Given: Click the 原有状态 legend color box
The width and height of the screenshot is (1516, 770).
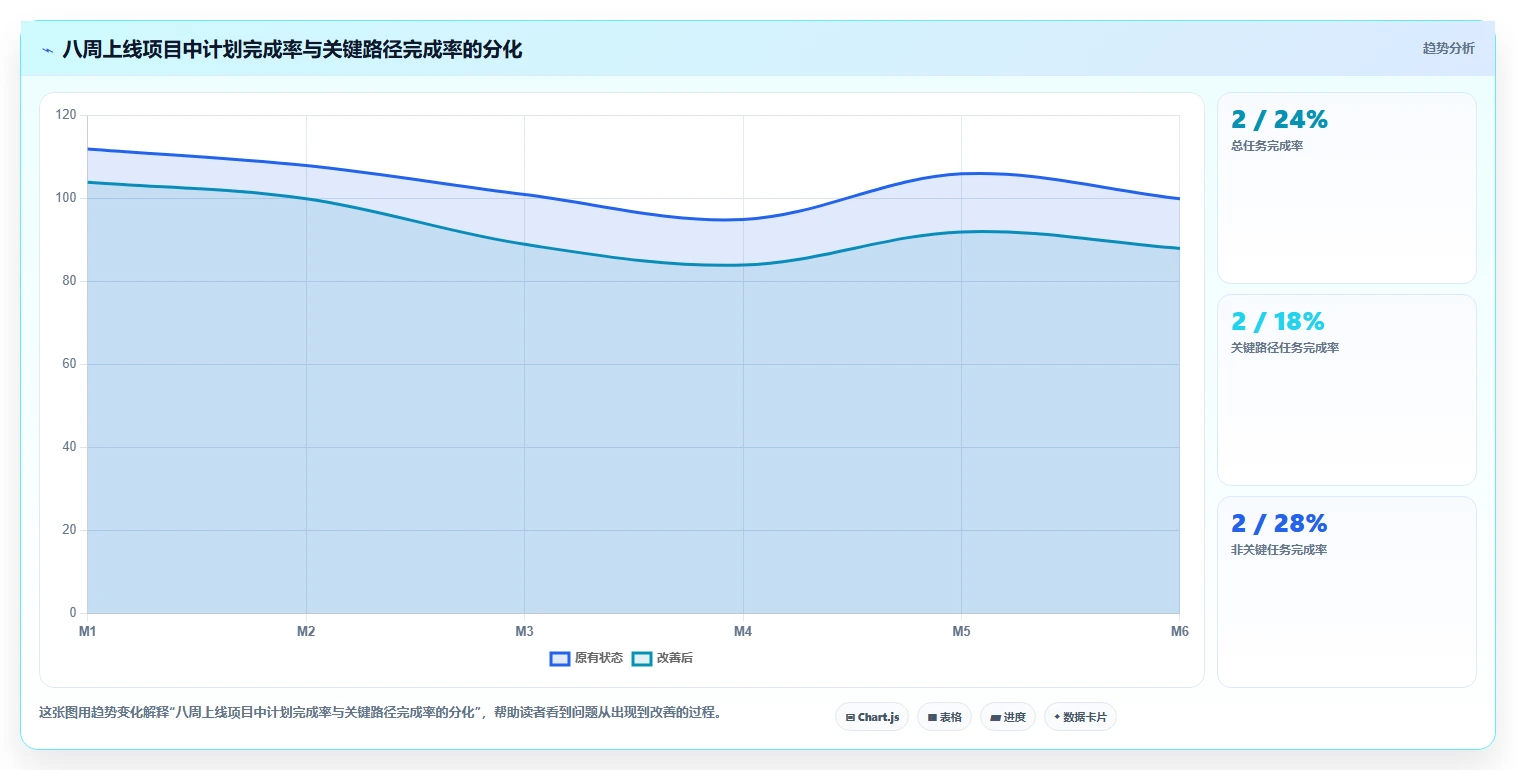Looking at the screenshot, I should 560,658.
